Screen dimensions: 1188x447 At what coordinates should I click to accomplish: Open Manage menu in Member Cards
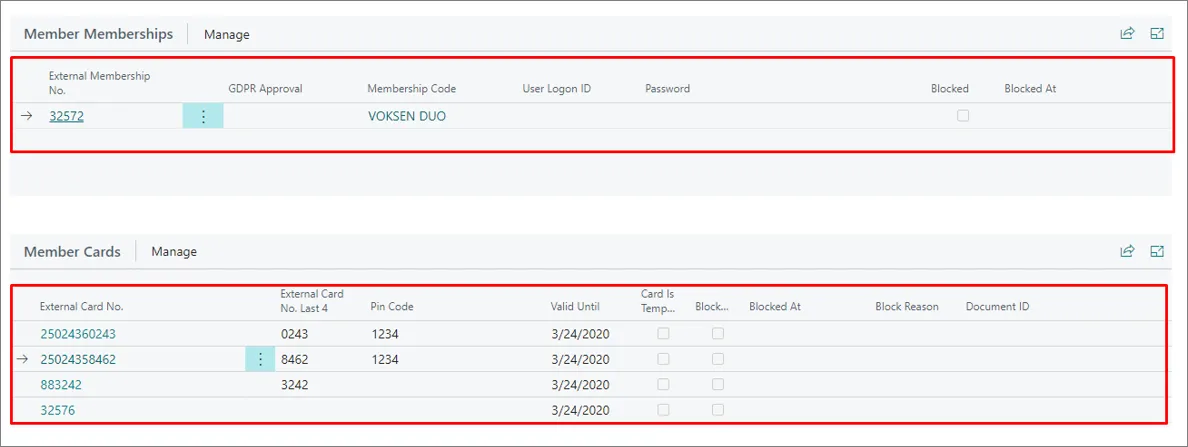174,252
